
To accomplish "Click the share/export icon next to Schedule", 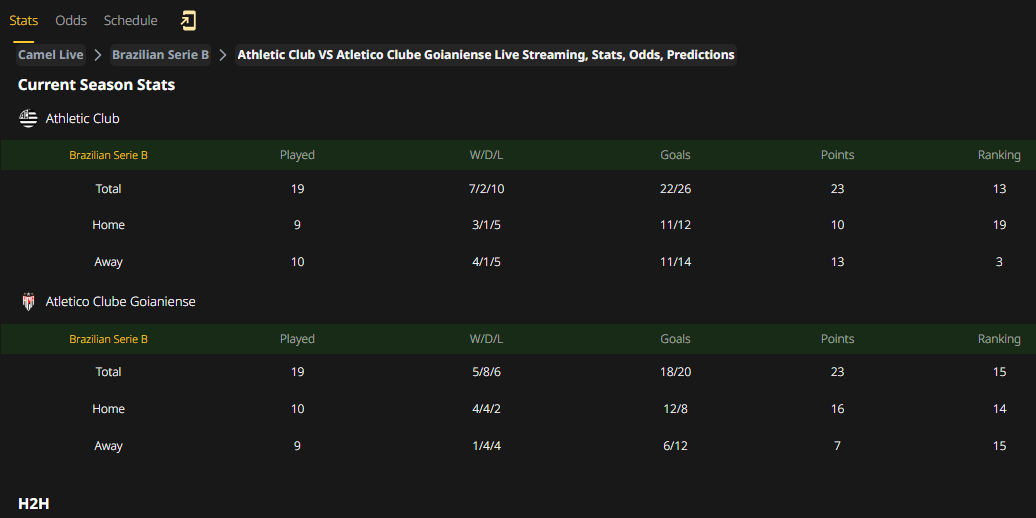I will [188, 21].
